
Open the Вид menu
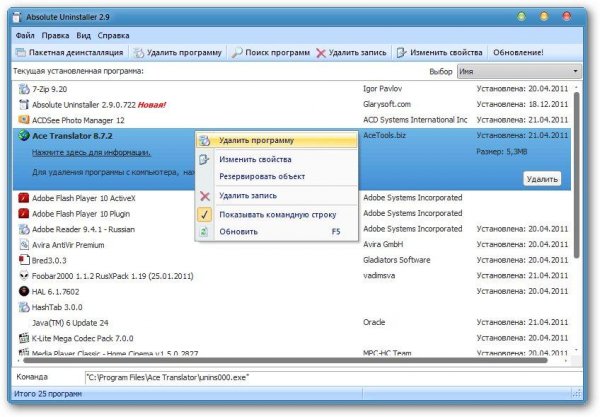[x=83, y=36]
